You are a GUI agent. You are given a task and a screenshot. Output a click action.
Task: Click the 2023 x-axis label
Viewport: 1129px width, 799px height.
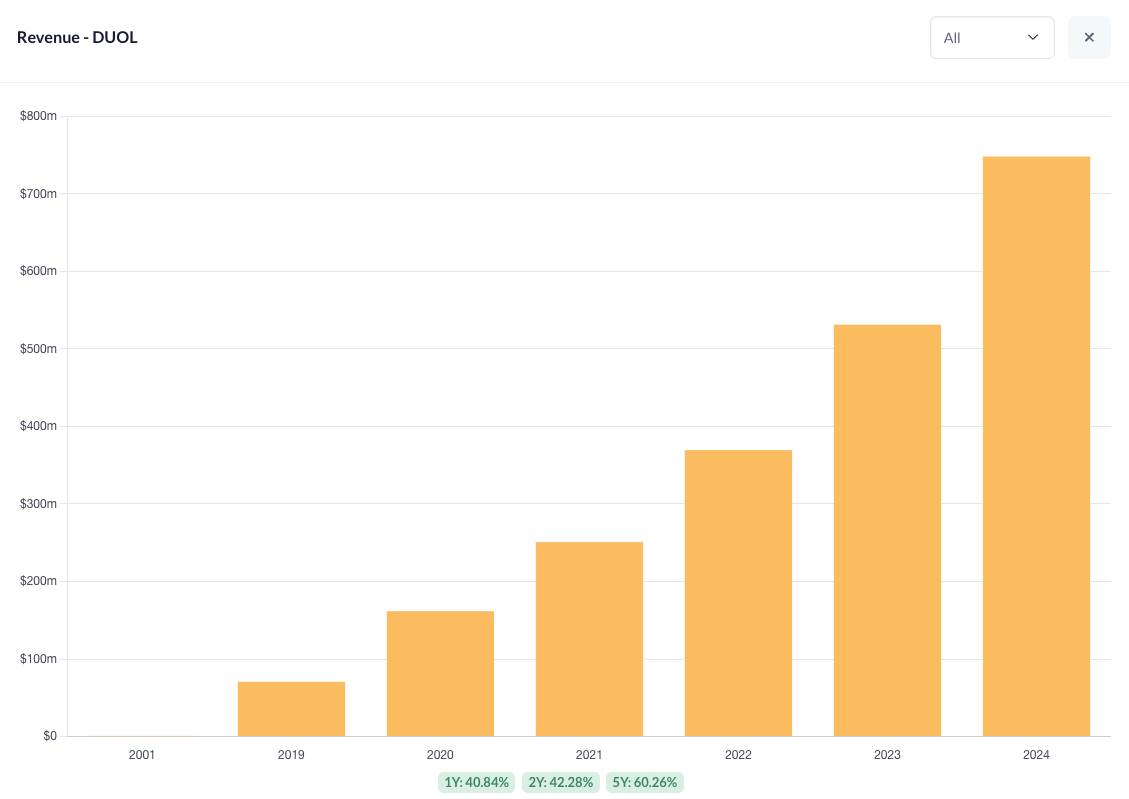coord(887,755)
